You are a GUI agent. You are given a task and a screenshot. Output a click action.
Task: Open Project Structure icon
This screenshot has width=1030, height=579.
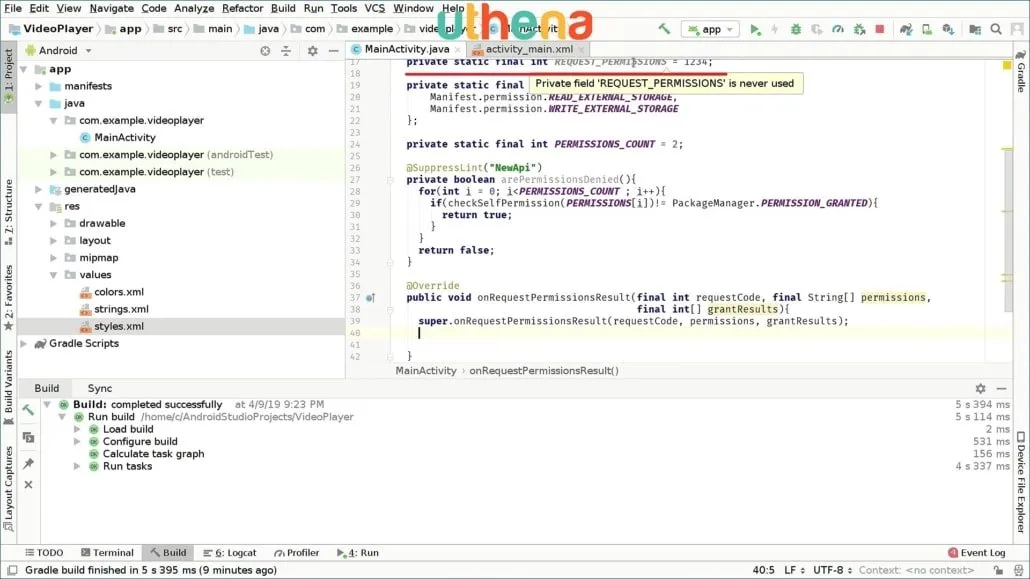tap(975, 30)
